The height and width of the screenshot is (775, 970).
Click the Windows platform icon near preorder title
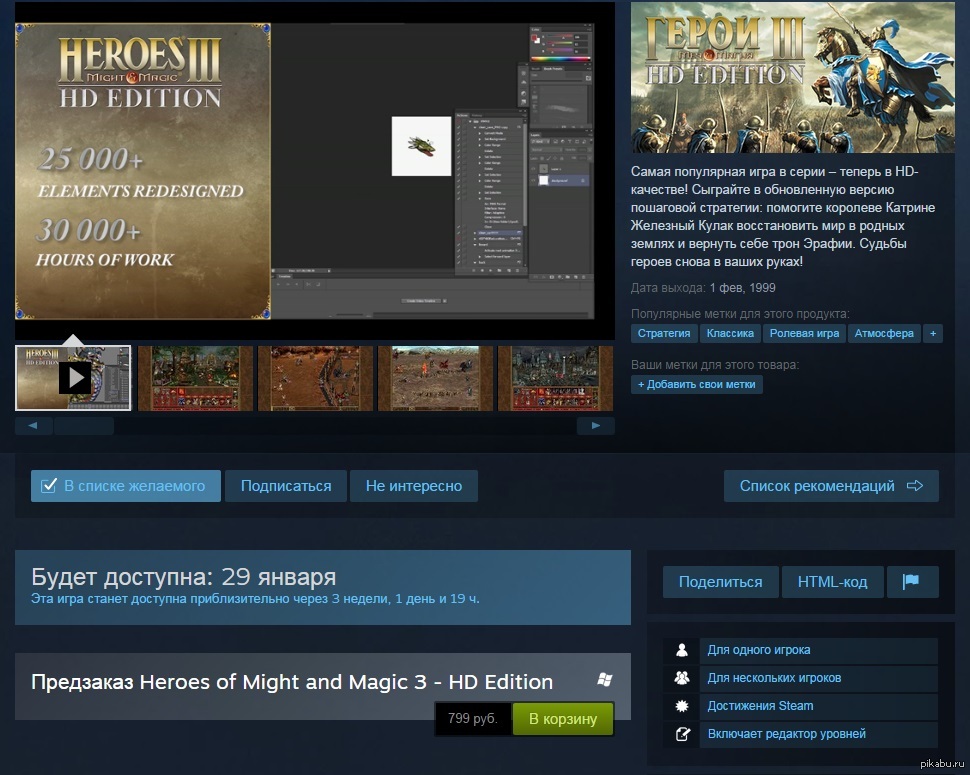(604, 680)
